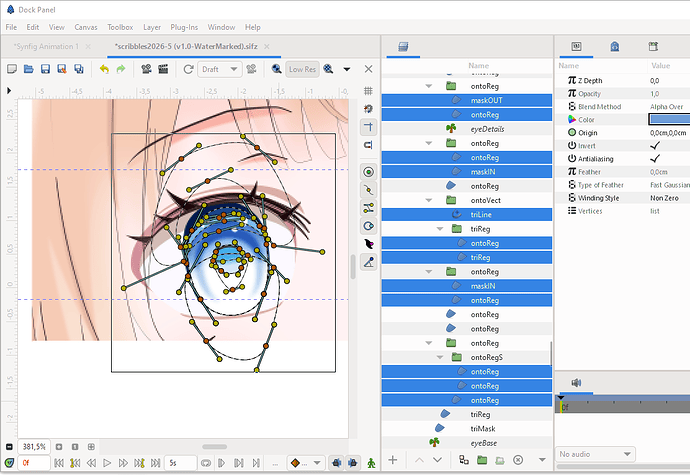Screen dimensions: 690x475
Task: Click the Open file folder icon
Action: click(29, 69)
